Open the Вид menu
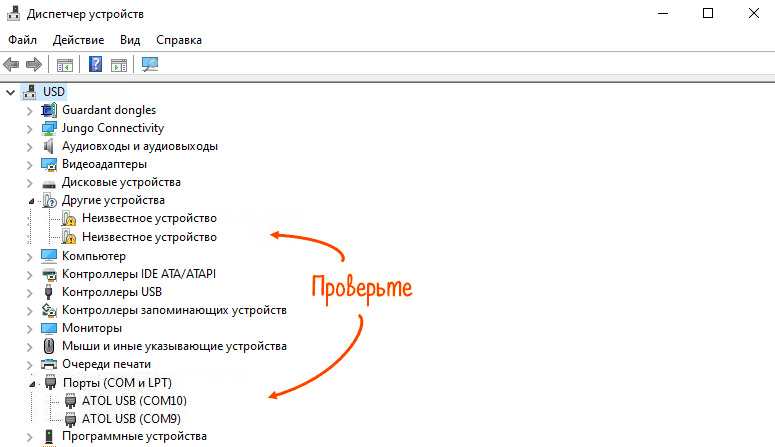This screenshot has width=775, height=447. 130,40
